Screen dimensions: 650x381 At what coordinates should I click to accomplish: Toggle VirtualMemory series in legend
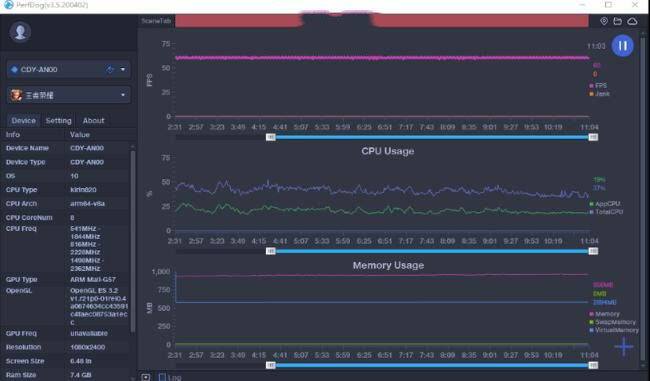614,330
